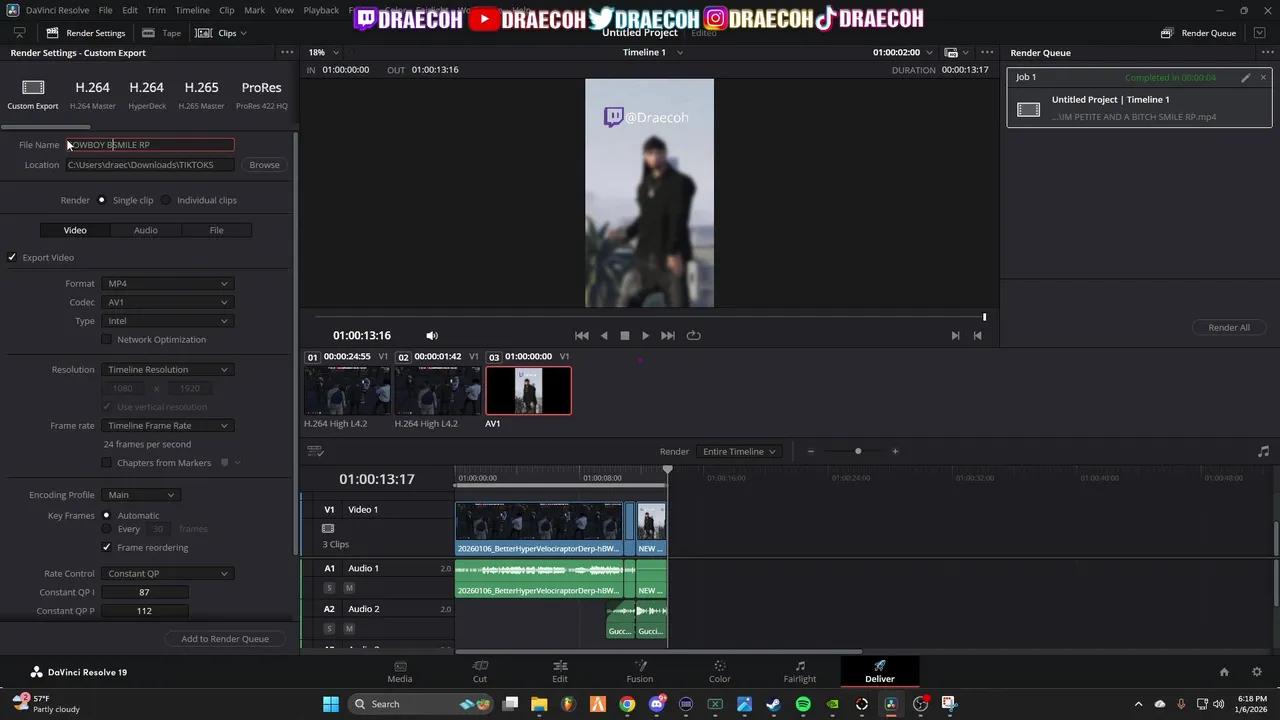The height and width of the screenshot is (720, 1280).
Task: Switch to File settings tab
Action: 216,230
